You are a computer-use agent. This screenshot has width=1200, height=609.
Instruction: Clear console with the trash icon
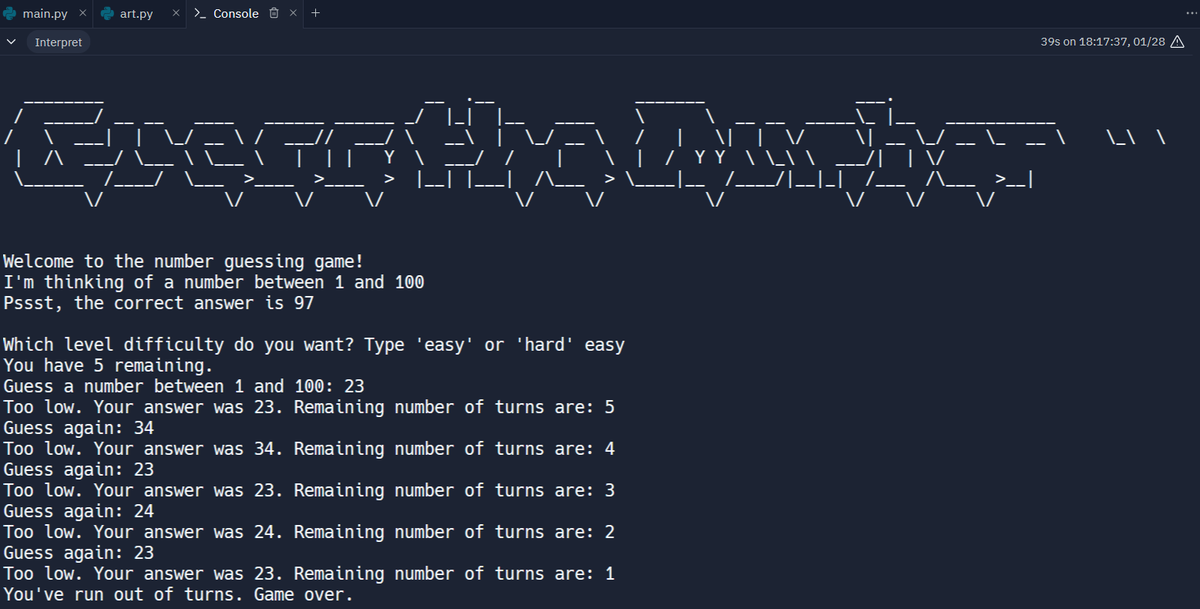(x=274, y=14)
